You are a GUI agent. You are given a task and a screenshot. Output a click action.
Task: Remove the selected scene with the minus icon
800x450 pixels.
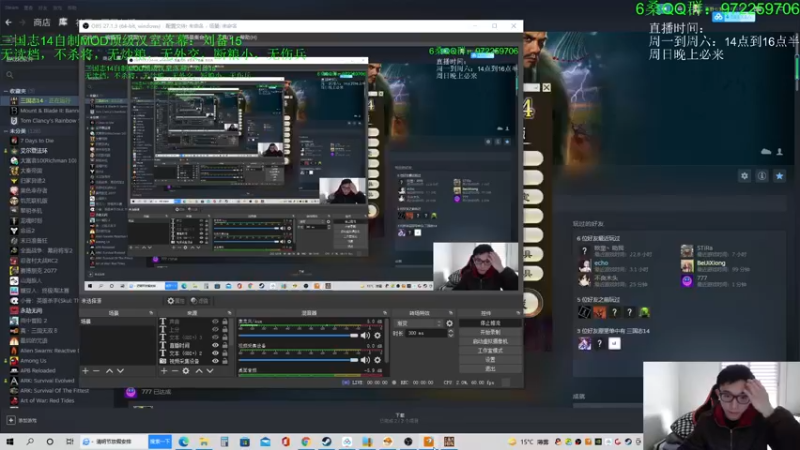[x=96, y=371]
